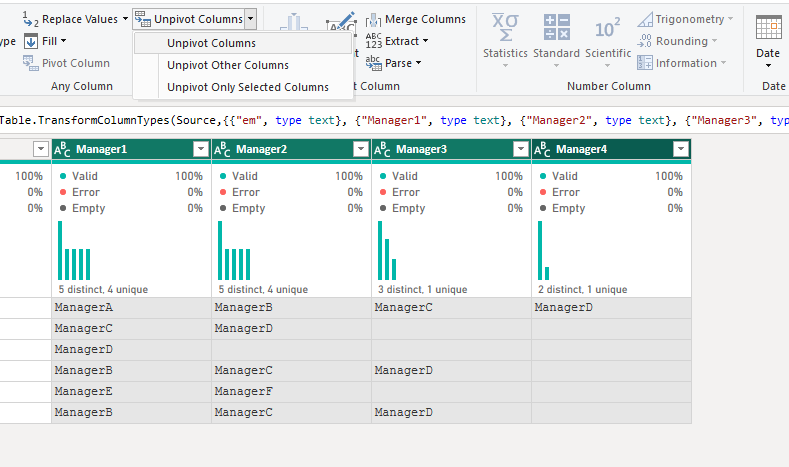Viewport: 789px width, 467px height.
Task: Click '2 distinct, 1 unique' under Manager4
Action: (582, 289)
